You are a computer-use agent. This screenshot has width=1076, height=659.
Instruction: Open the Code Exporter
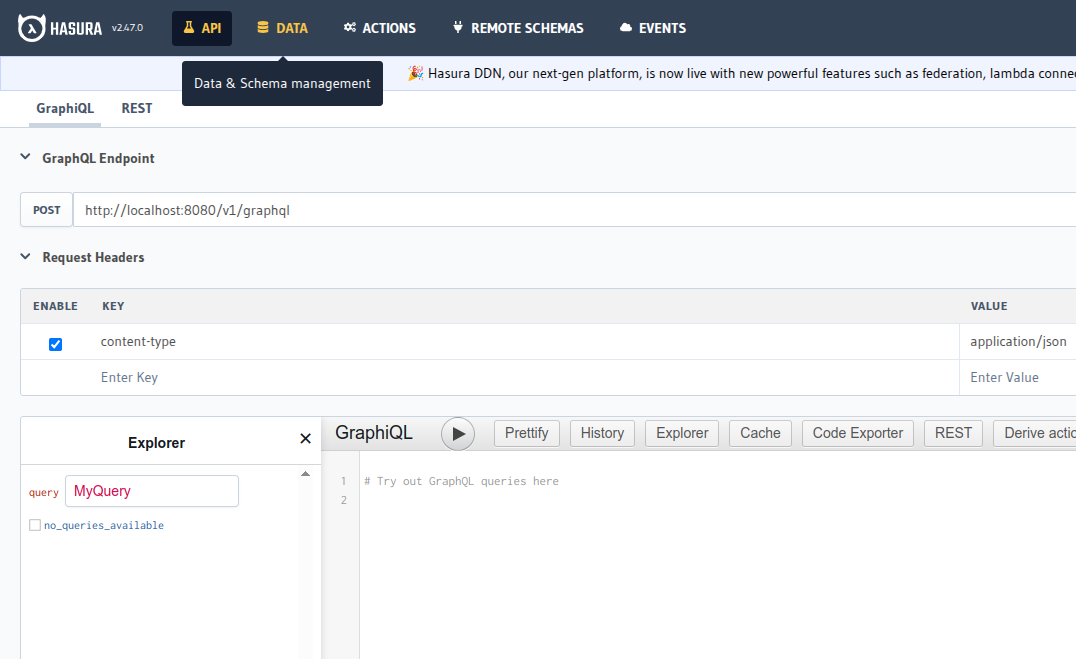tap(858, 433)
